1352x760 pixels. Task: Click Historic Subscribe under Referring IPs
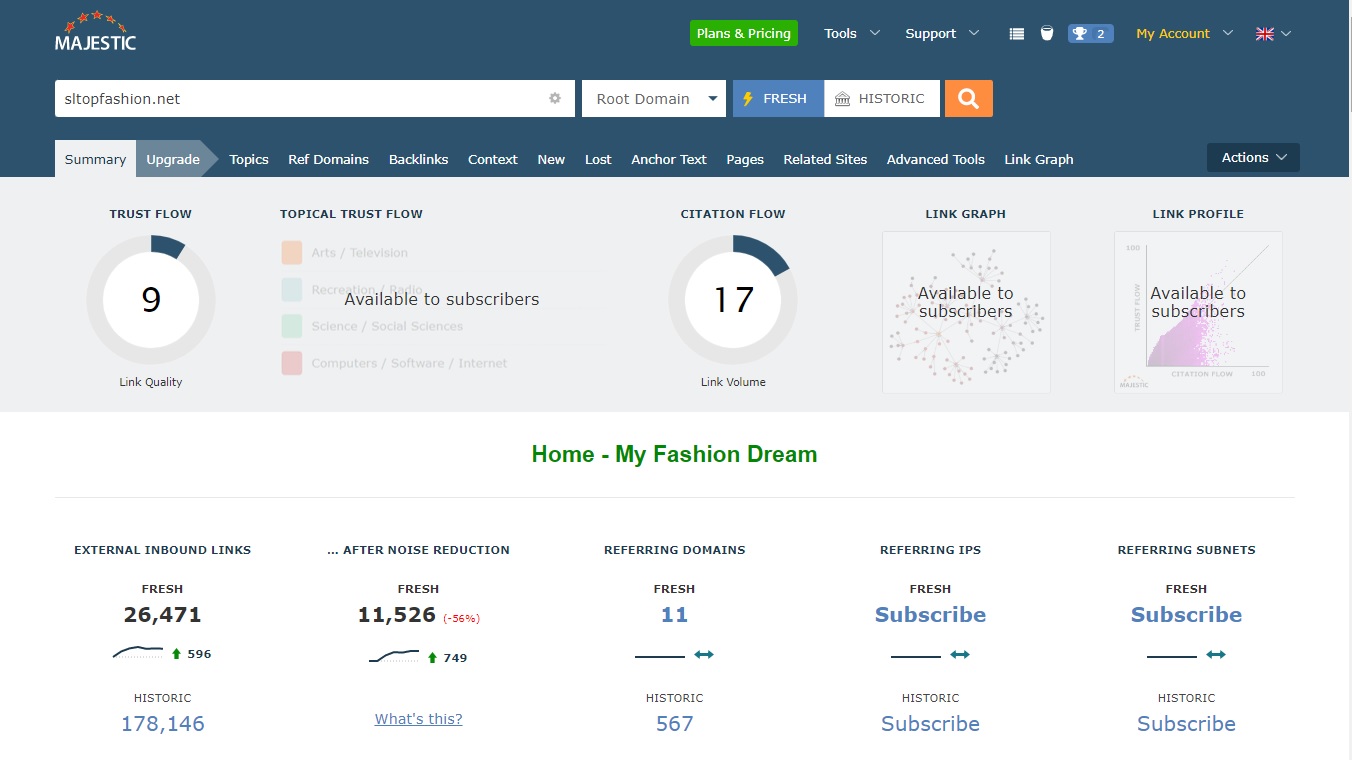click(930, 724)
